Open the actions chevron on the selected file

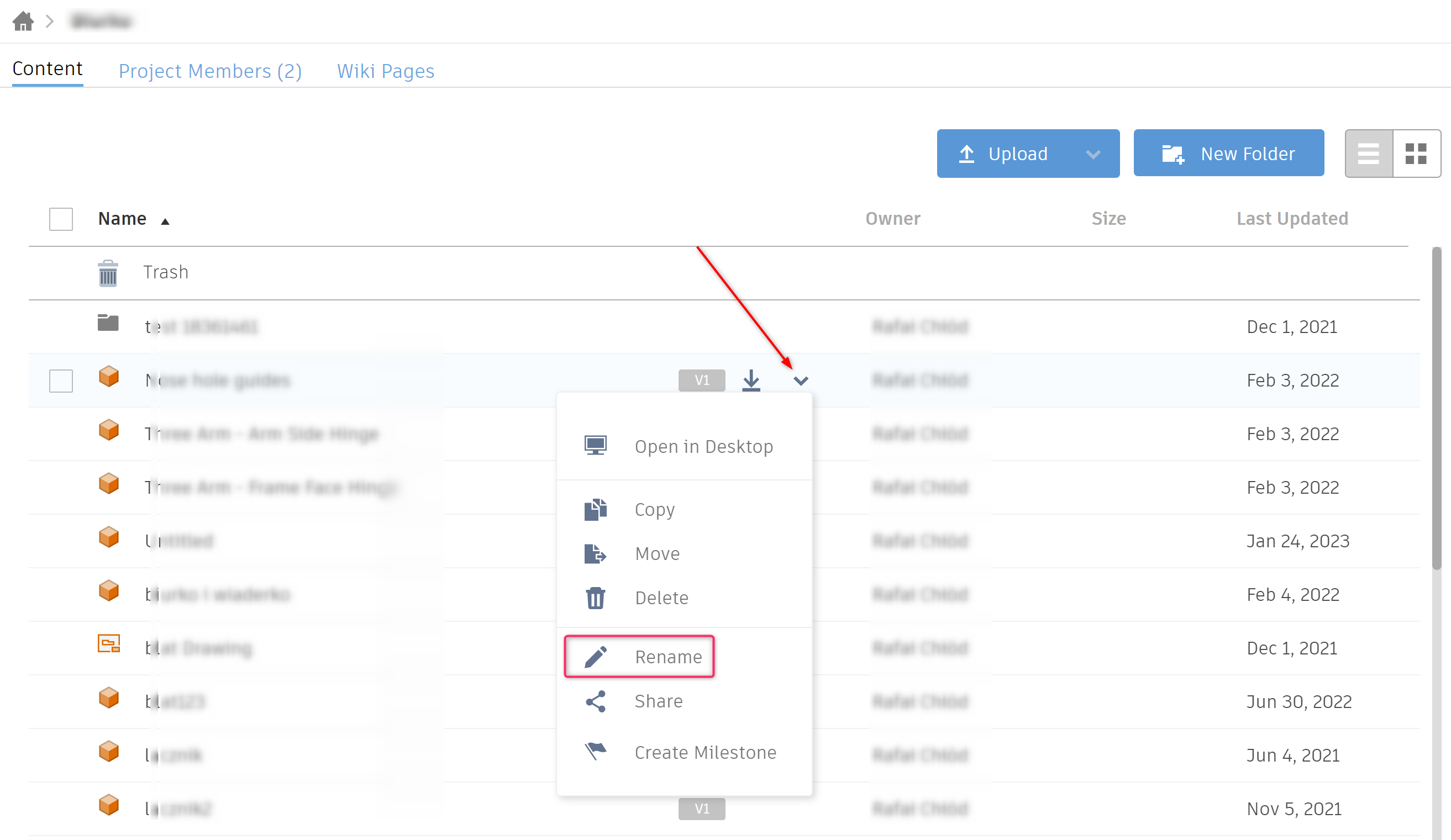tap(801, 381)
